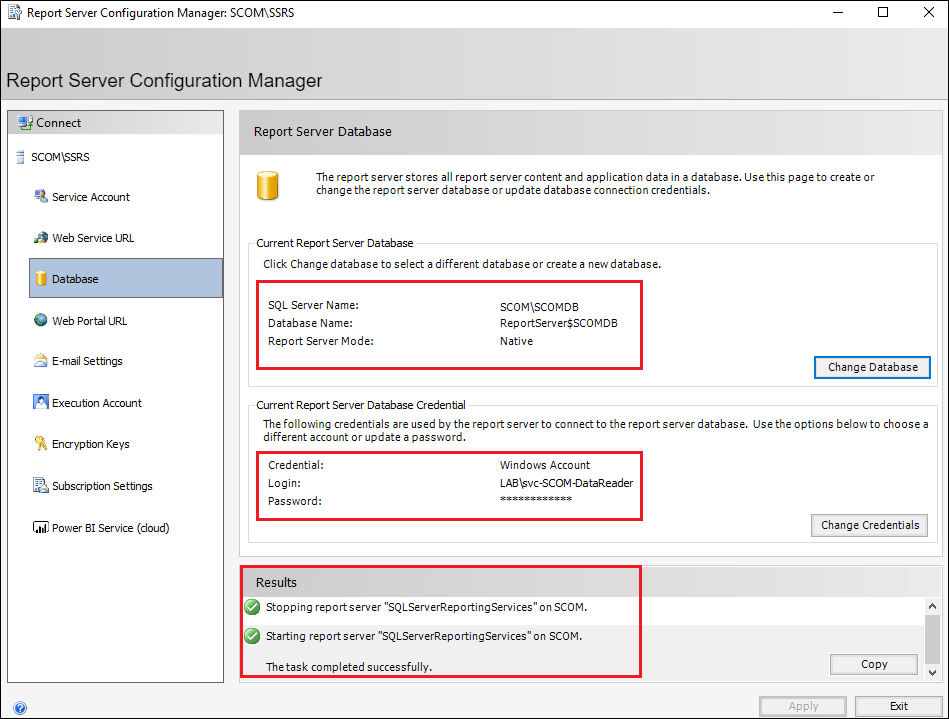Click the Web Service URL icon

click(41, 238)
